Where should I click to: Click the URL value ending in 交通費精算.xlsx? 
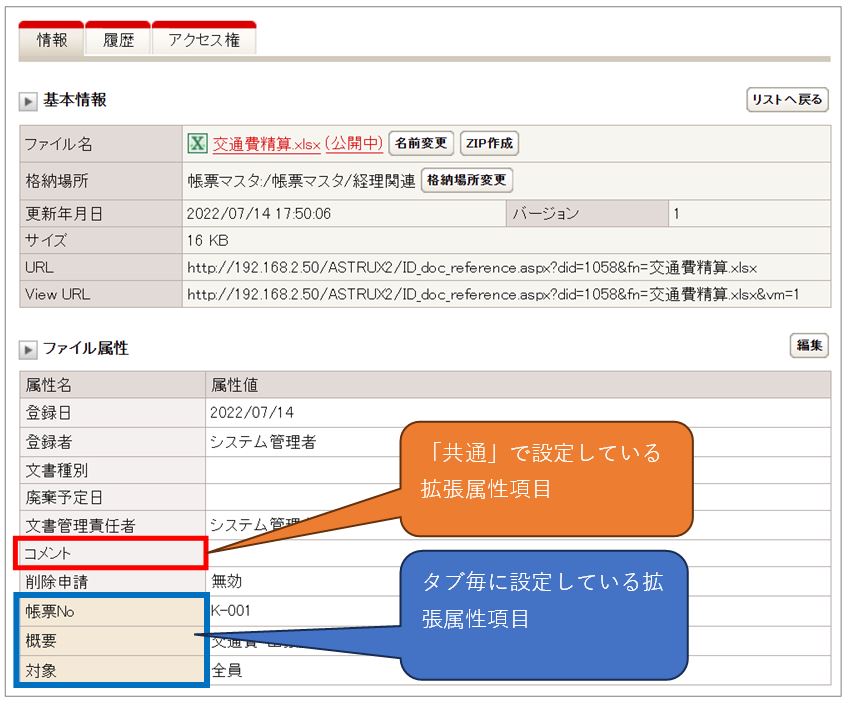[x=472, y=268]
